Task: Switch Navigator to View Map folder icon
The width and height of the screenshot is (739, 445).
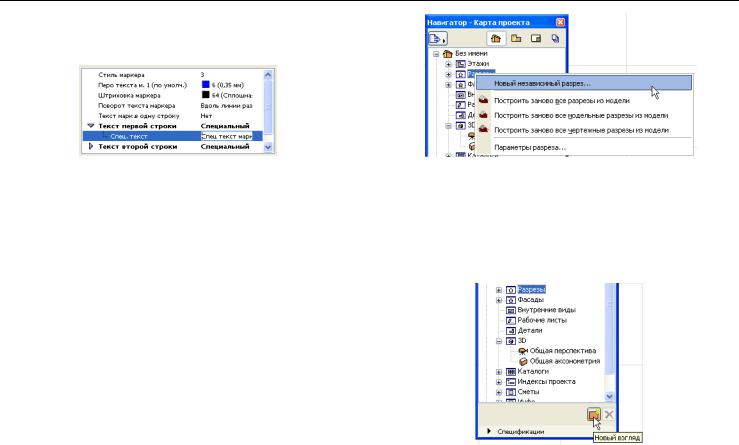Action: coord(516,39)
